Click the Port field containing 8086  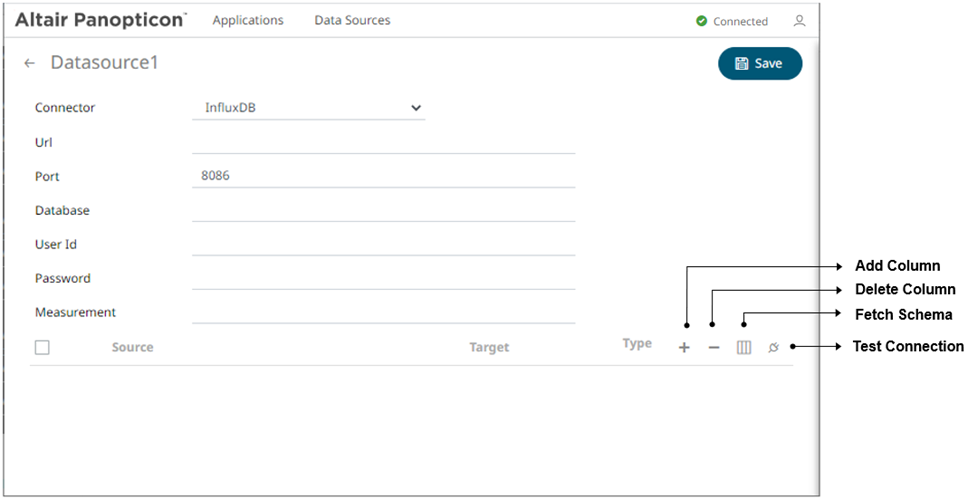pyautogui.click(x=383, y=177)
